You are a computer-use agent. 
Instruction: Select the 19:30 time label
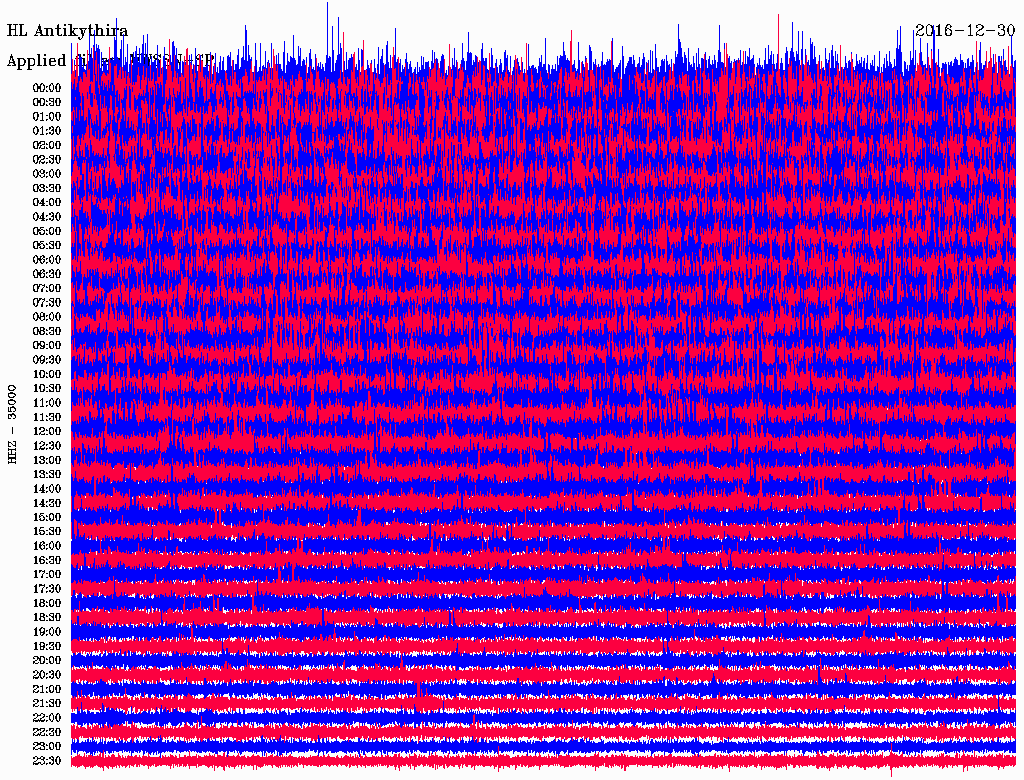point(46,647)
